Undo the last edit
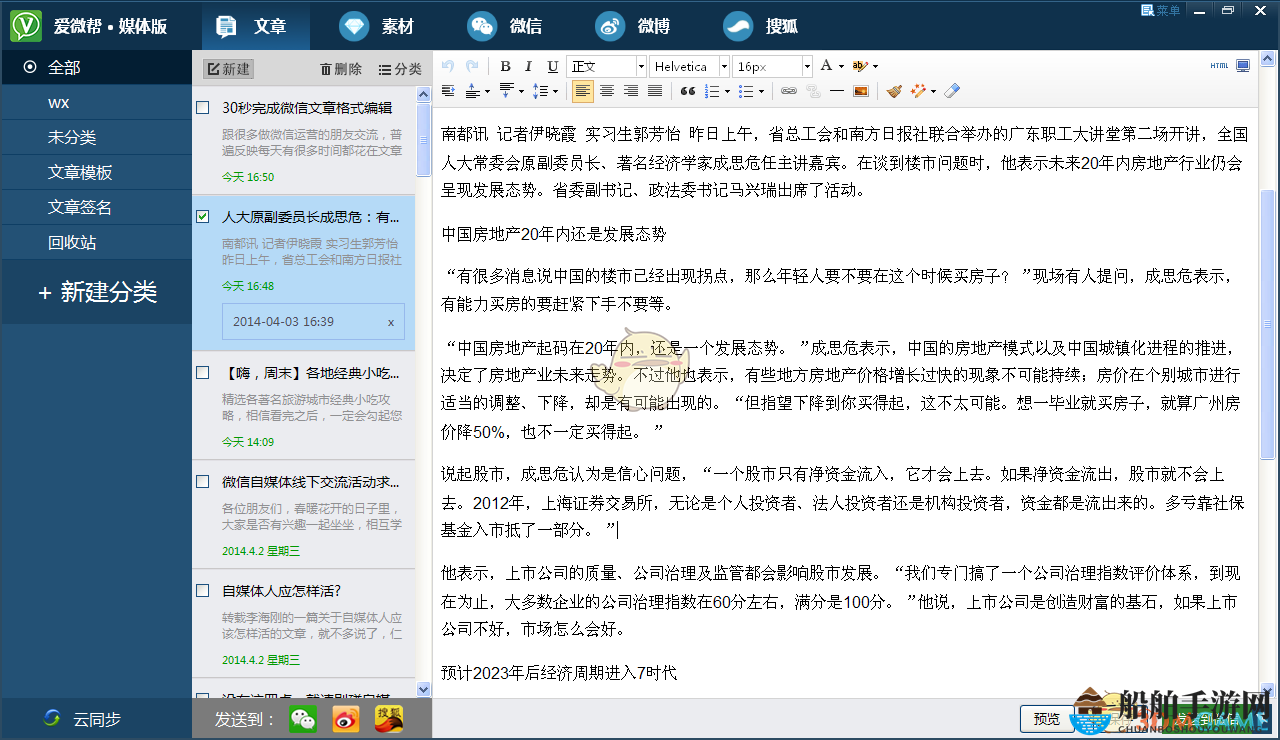1280x740 pixels. tap(447, 66)
